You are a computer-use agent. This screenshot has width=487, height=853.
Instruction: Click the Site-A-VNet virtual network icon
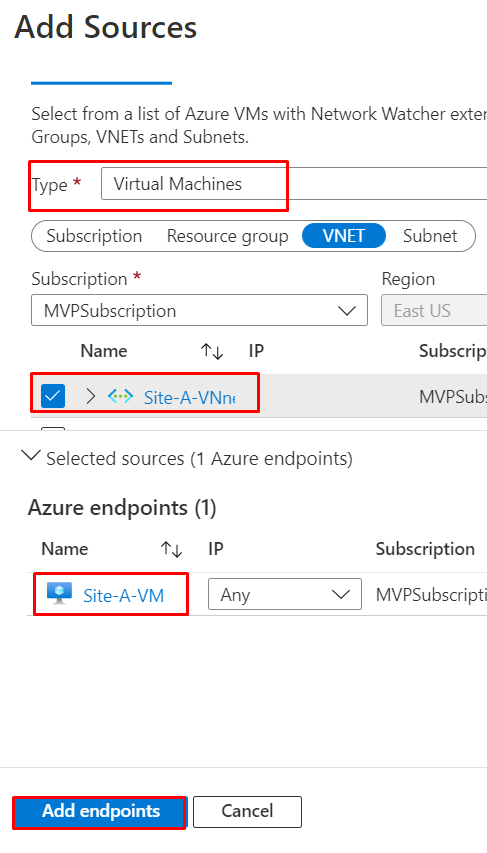120,396
